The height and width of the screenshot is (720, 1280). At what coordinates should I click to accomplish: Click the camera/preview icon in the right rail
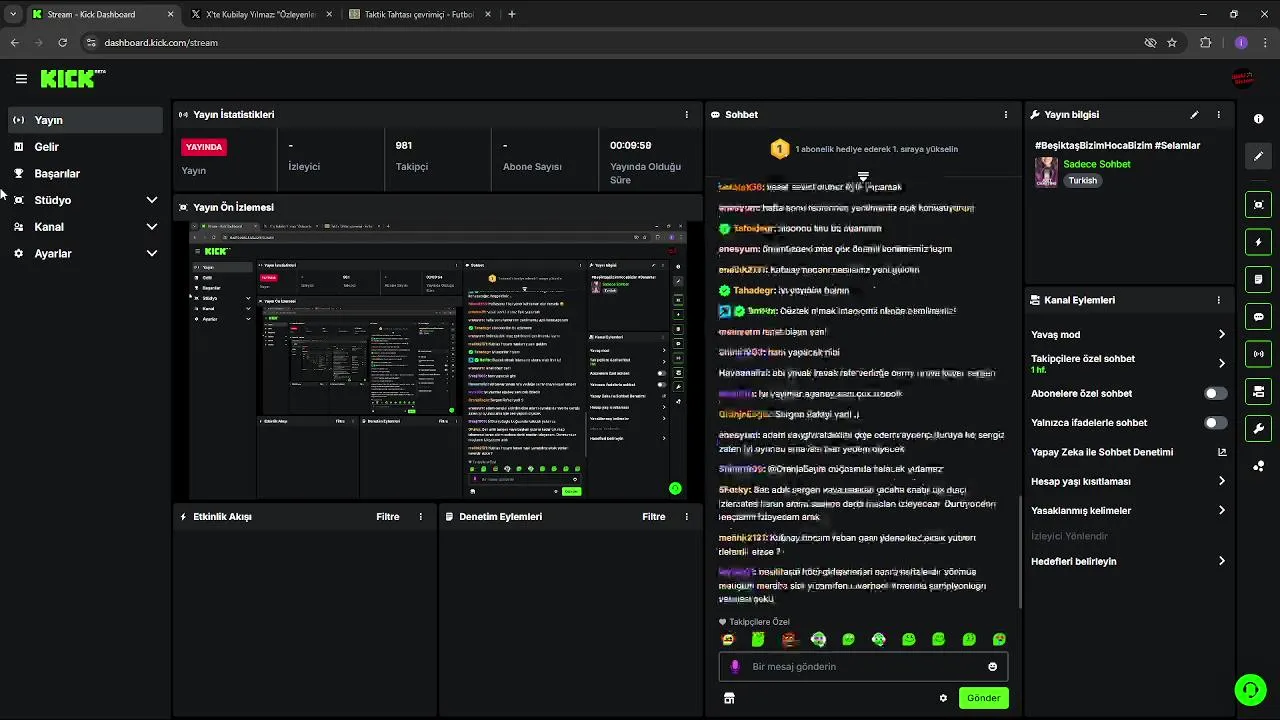pyautogui.click(x=1258, y=204)
